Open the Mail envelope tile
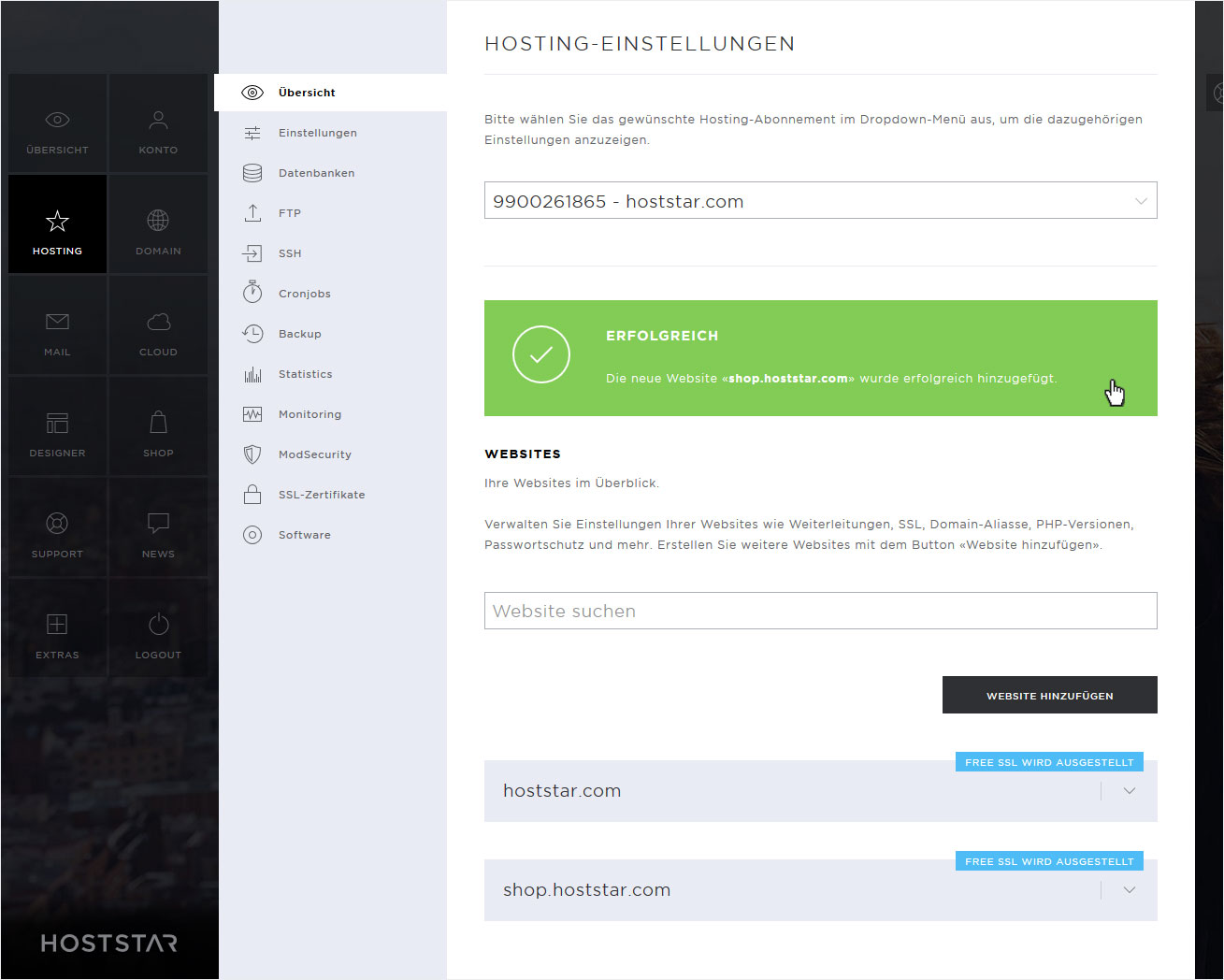 57,325
